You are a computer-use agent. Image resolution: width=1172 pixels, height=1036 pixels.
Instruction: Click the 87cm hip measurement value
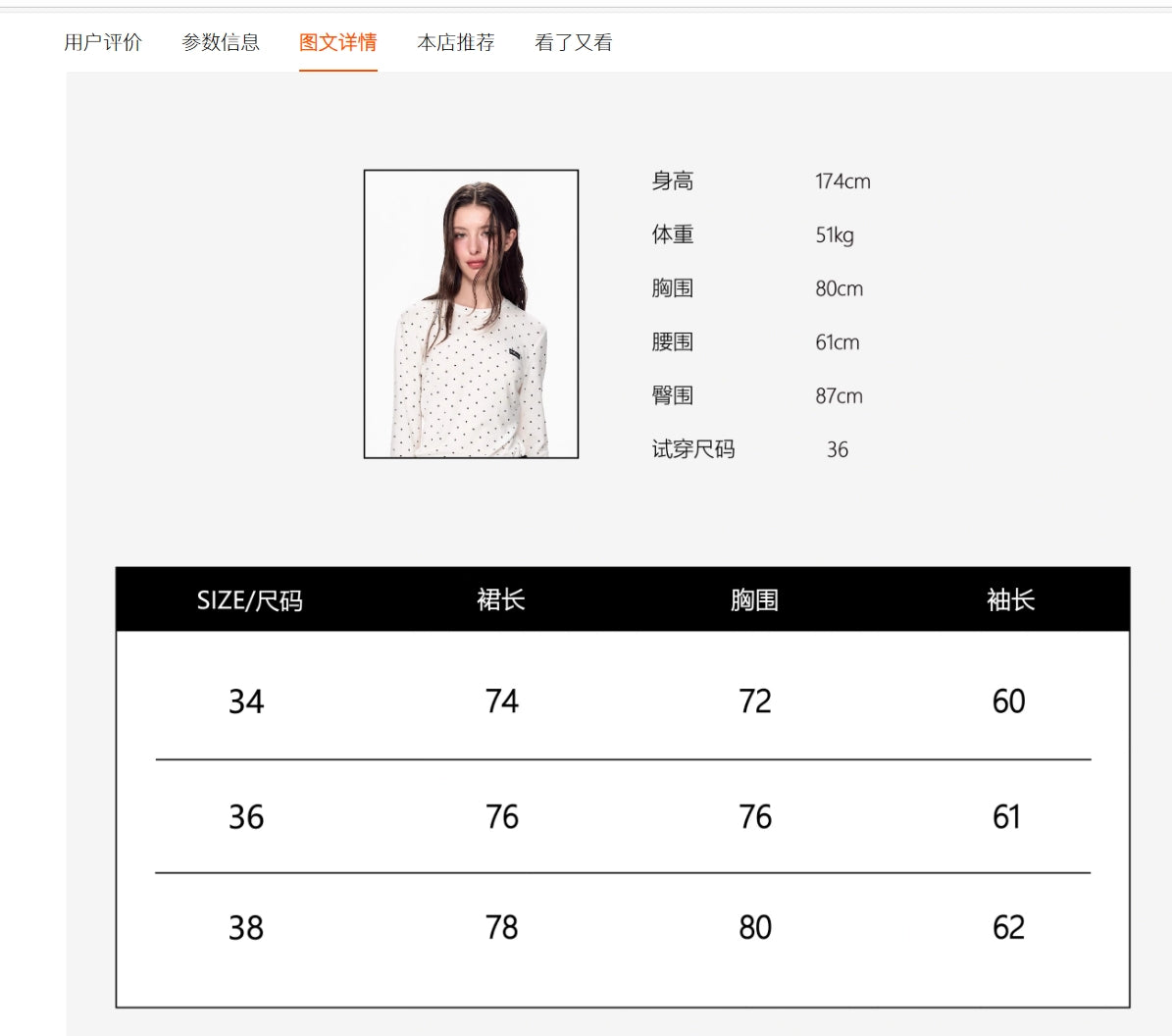click(x=839, y=396)
